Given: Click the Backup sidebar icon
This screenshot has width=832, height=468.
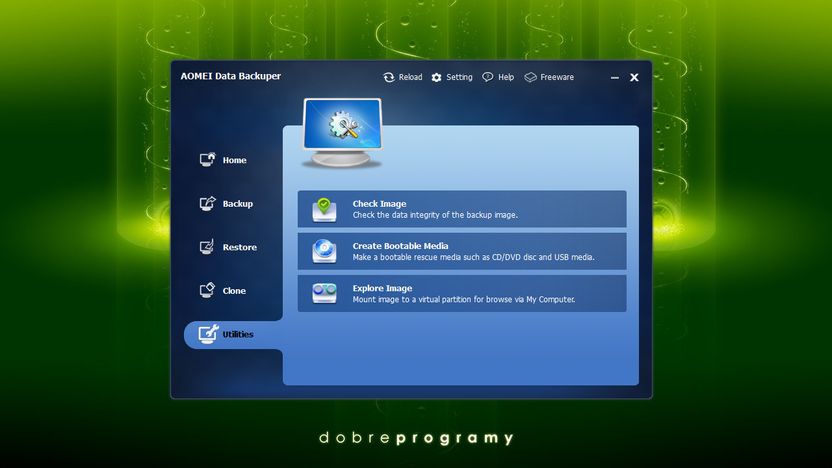Looking at the screenshot, I should [207, 203].
